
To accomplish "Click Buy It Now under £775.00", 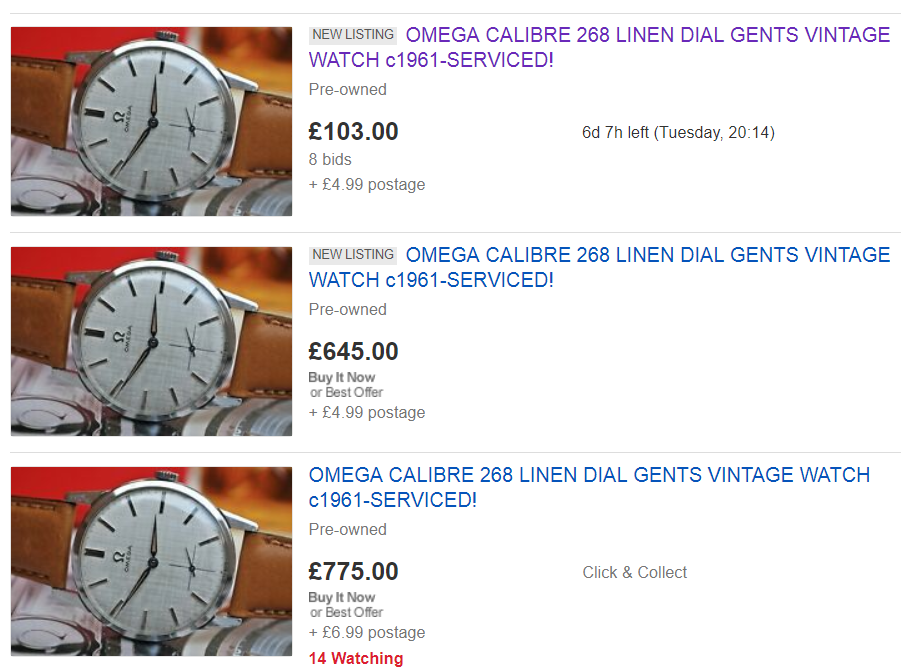I will click(341, 597).
